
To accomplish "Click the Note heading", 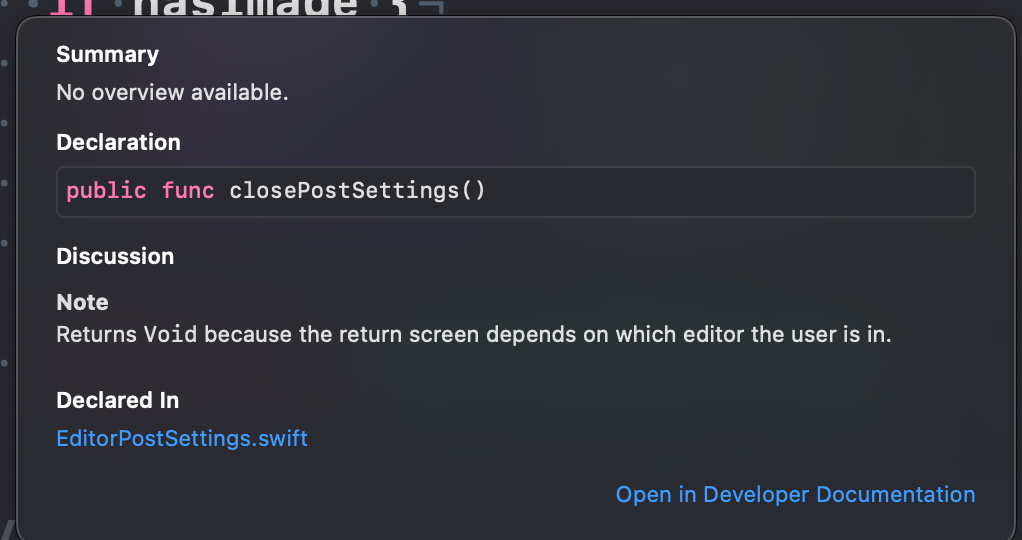I will [82, 302].
